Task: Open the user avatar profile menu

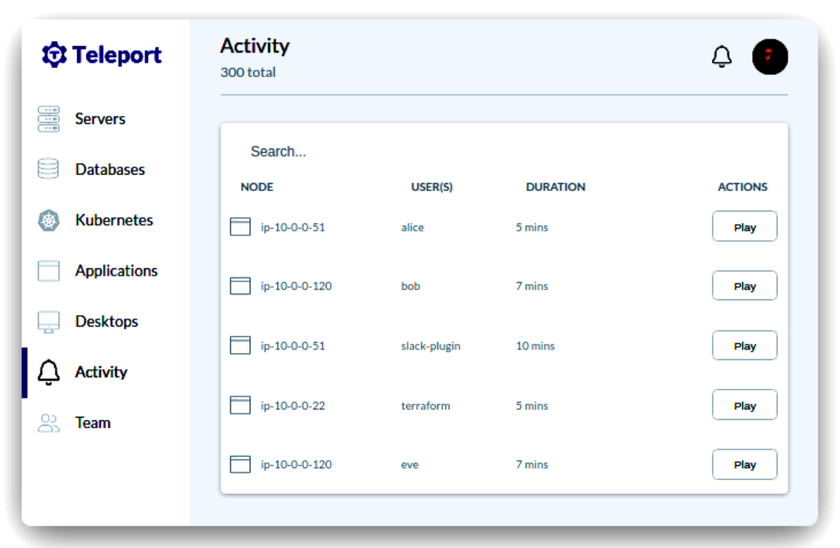Action: point(769,57)
